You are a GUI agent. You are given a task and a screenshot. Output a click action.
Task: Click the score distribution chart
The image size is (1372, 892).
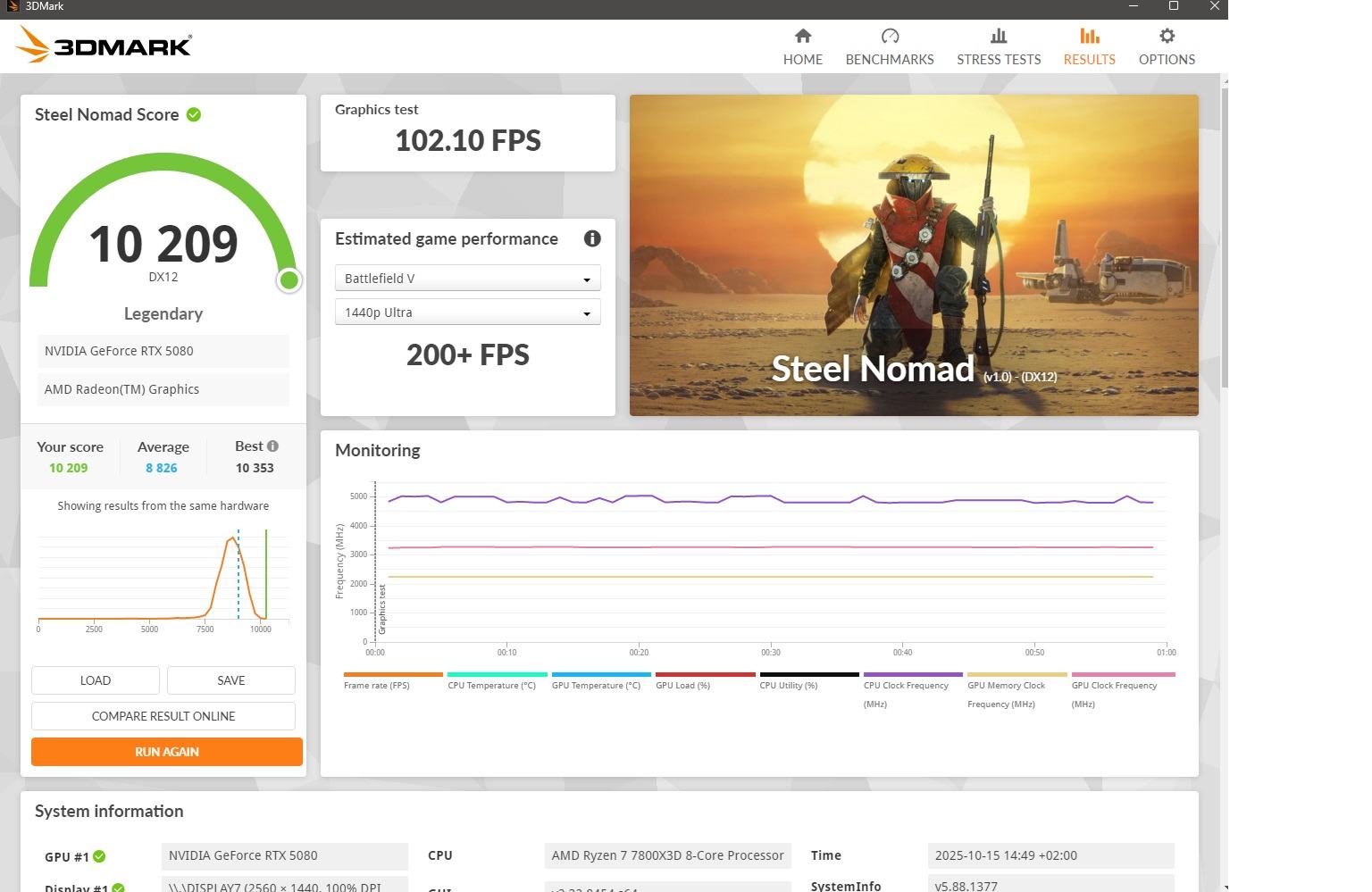pyautogui.click(x=163, y=579)
